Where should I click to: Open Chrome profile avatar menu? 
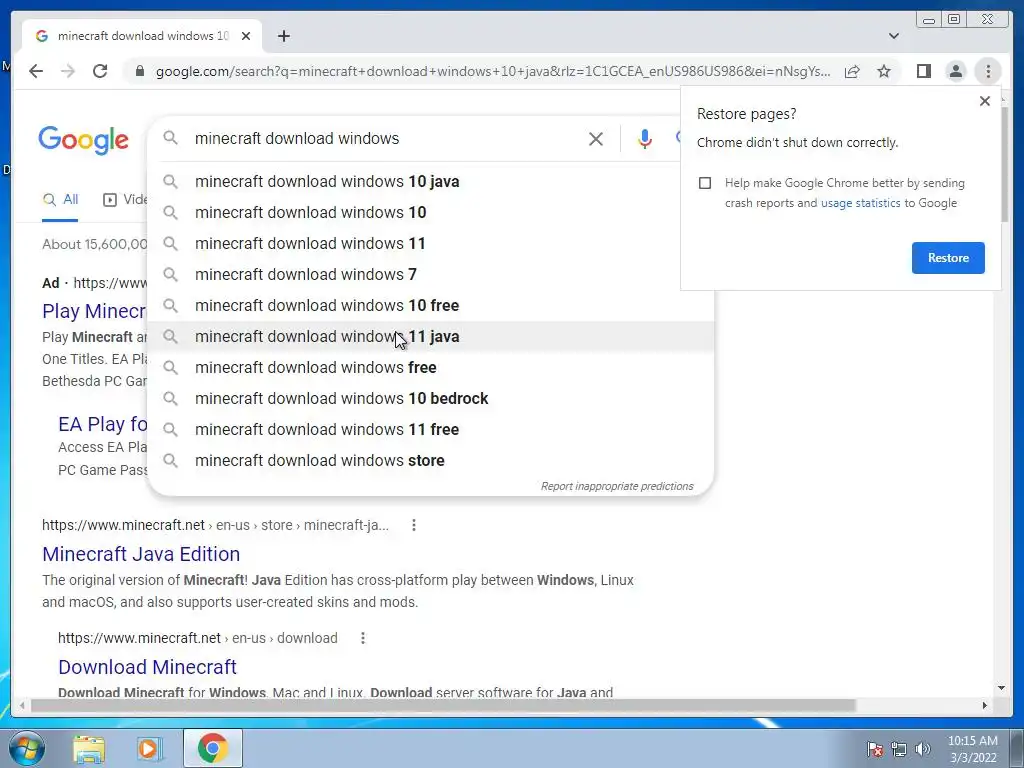(955, 71)
